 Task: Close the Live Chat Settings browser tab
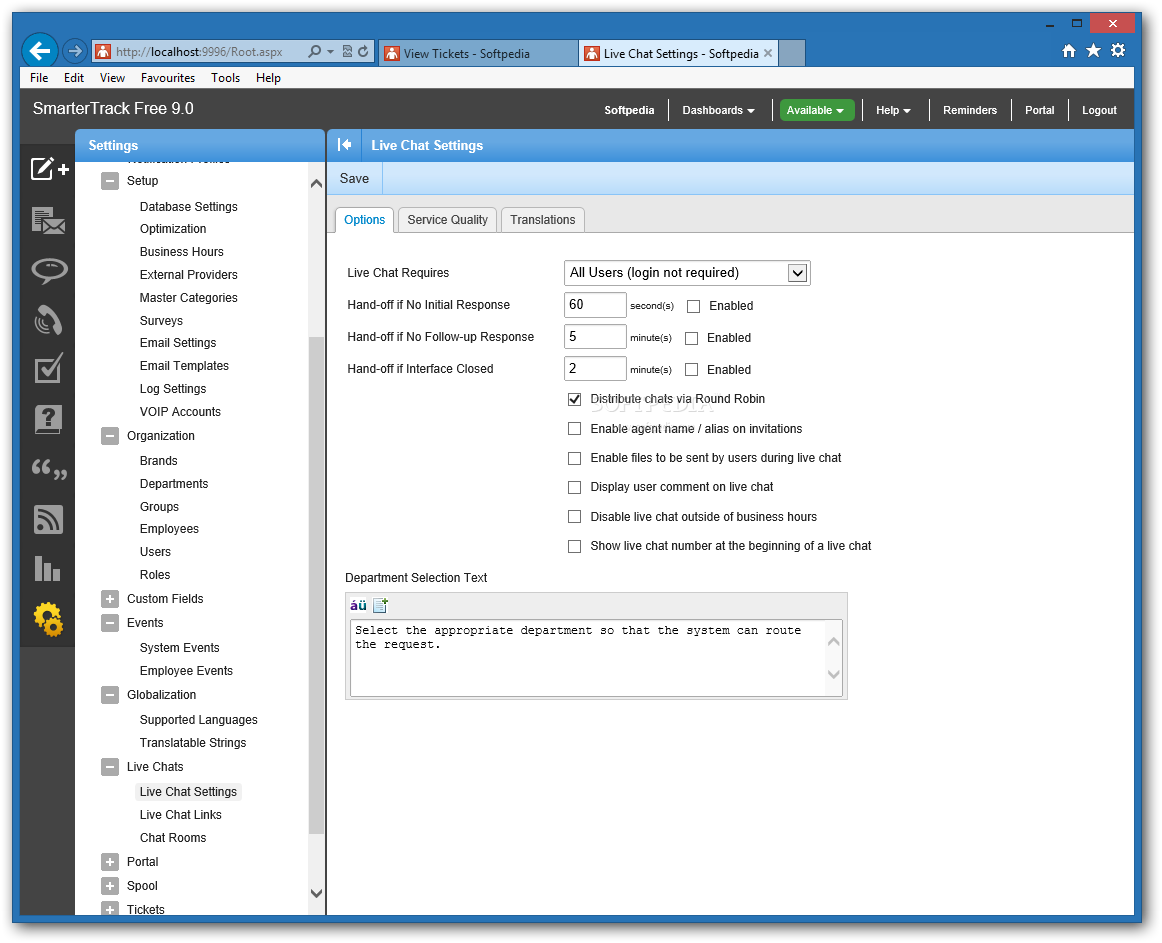click(x=768, y=53)
